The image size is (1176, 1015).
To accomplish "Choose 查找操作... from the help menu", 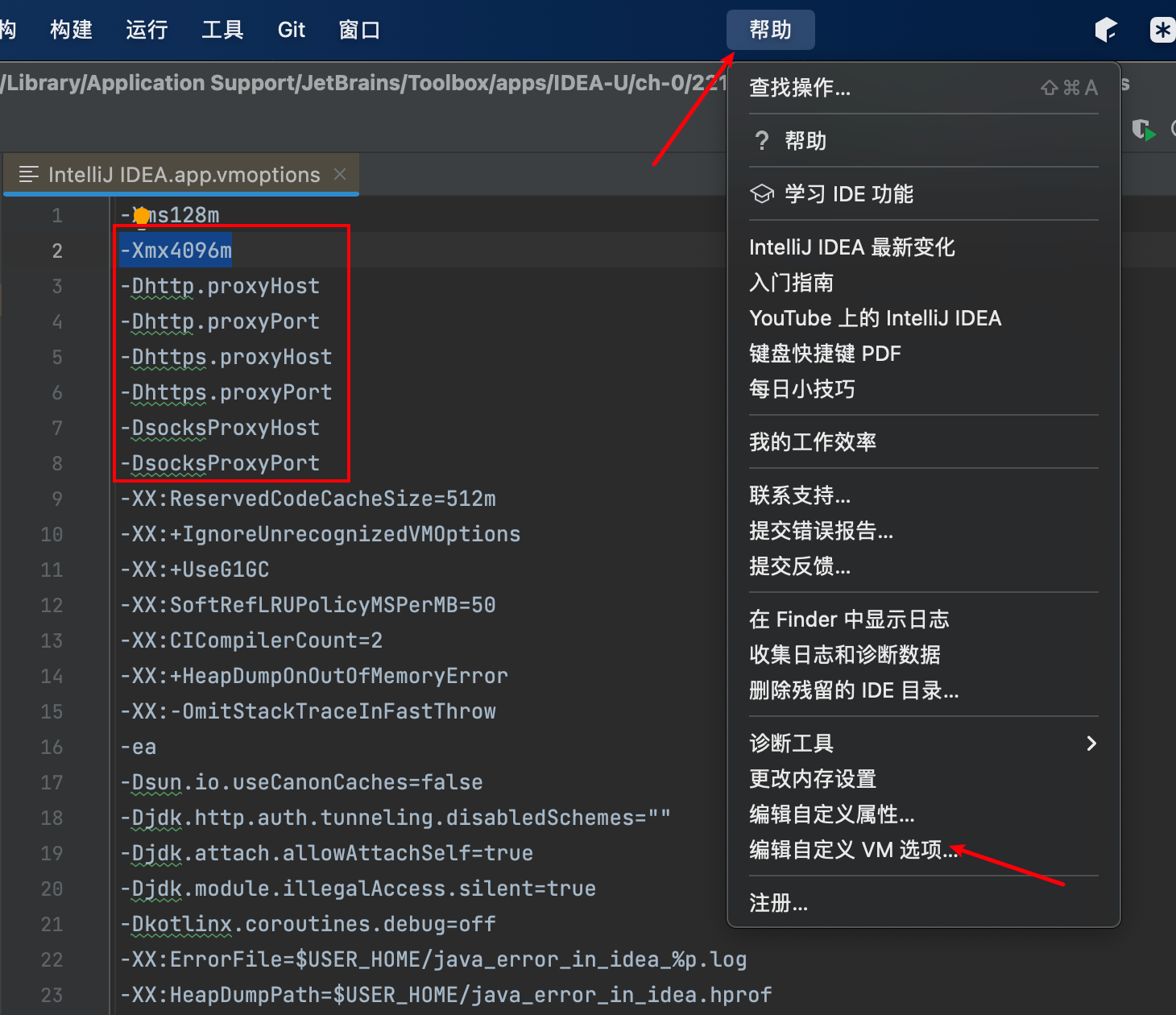I will 924,87.
